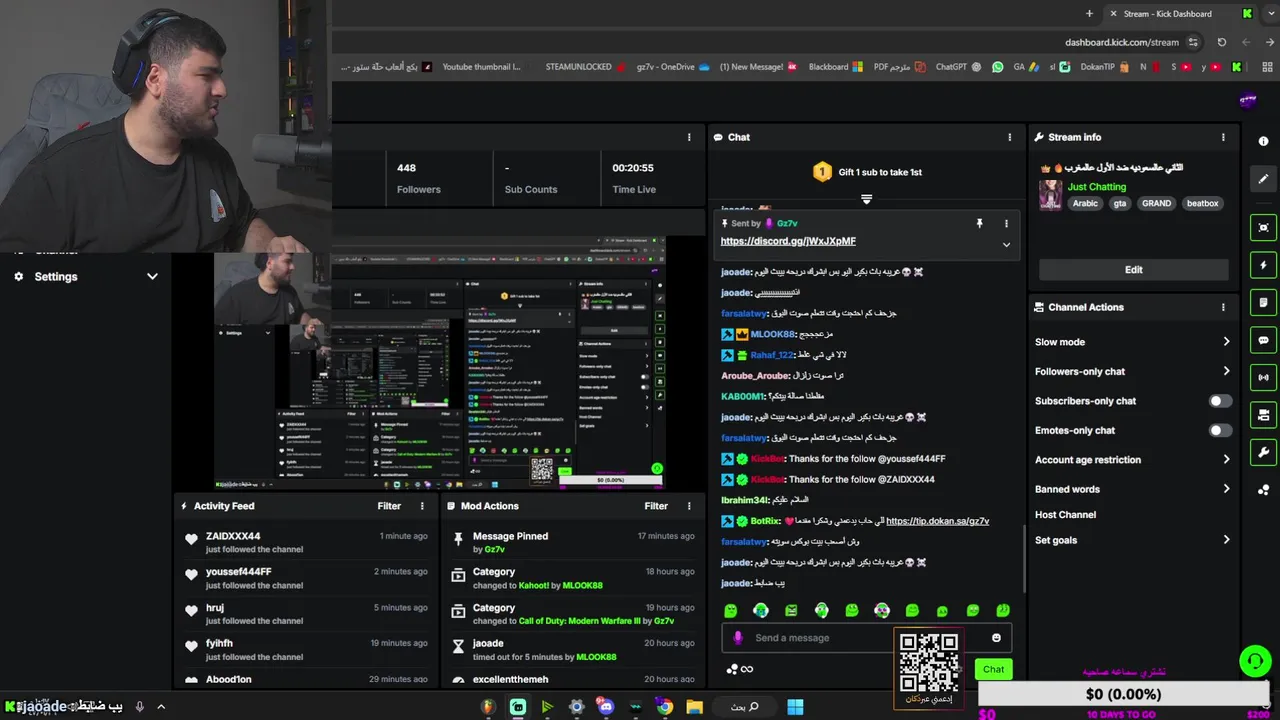Viewport: 1280px width, 720px height.
Task: Open the tip.dokan.sa/gz7v link
Action: click(x=937, y=521)
